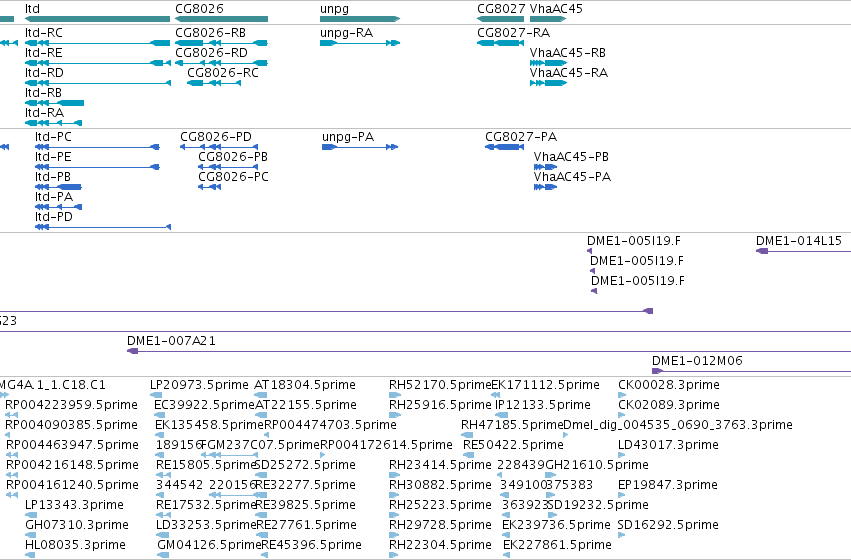Click transcript CG8026-RB
The height and width of the screenshot is (560, 851).
[x=211, y=33]
